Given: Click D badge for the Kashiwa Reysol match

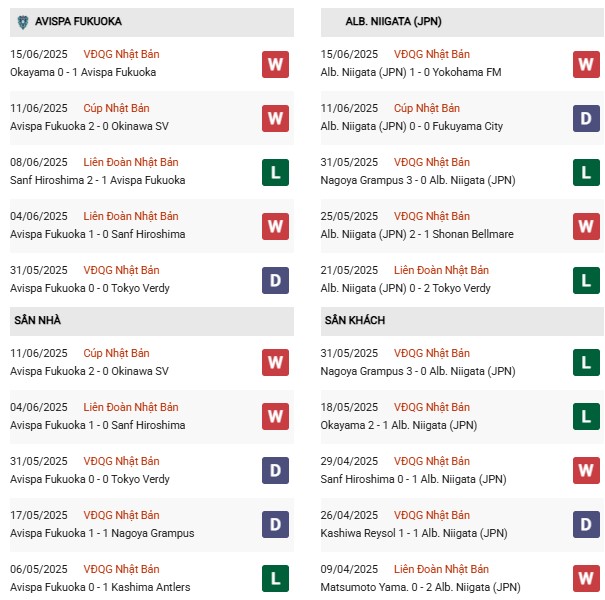Looking at the screenshot, I should [586, 524].
